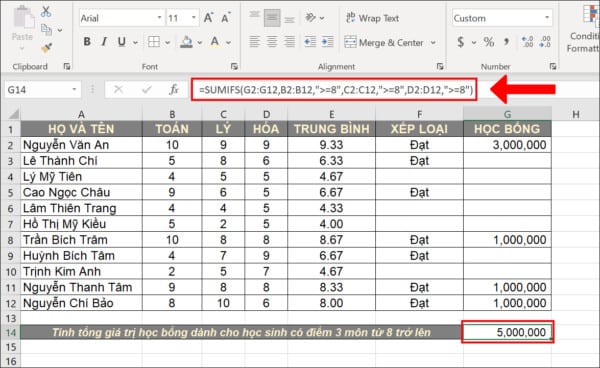Click Insert Function fx button
Screen dimensions: 600x368
174,90
